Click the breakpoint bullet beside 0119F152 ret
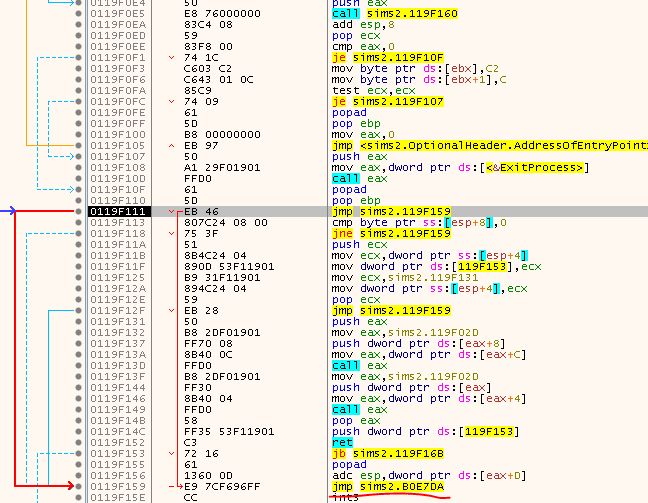 coord(79,442)
